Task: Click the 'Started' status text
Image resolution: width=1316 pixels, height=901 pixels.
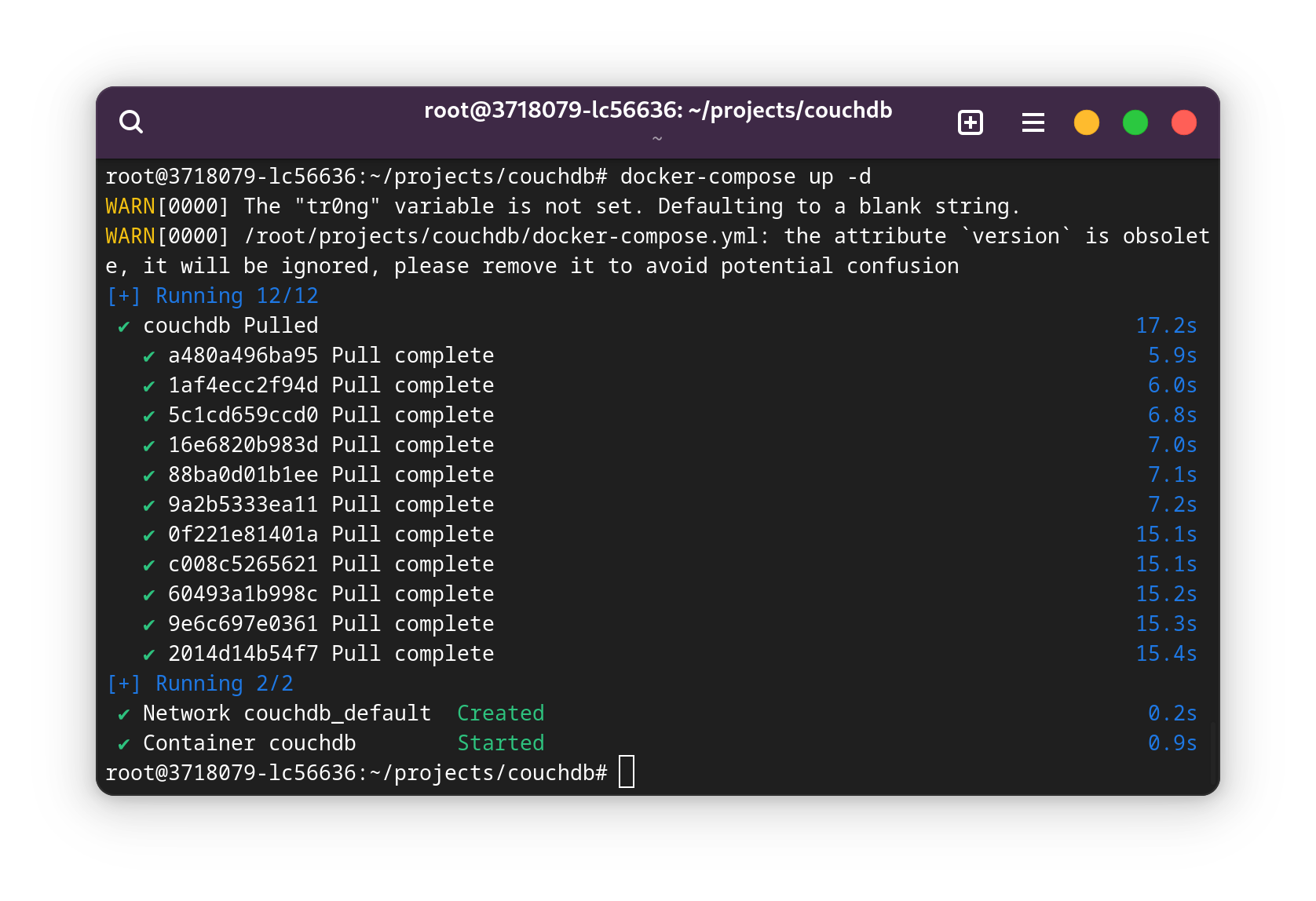Action: (x=501, y=743)
